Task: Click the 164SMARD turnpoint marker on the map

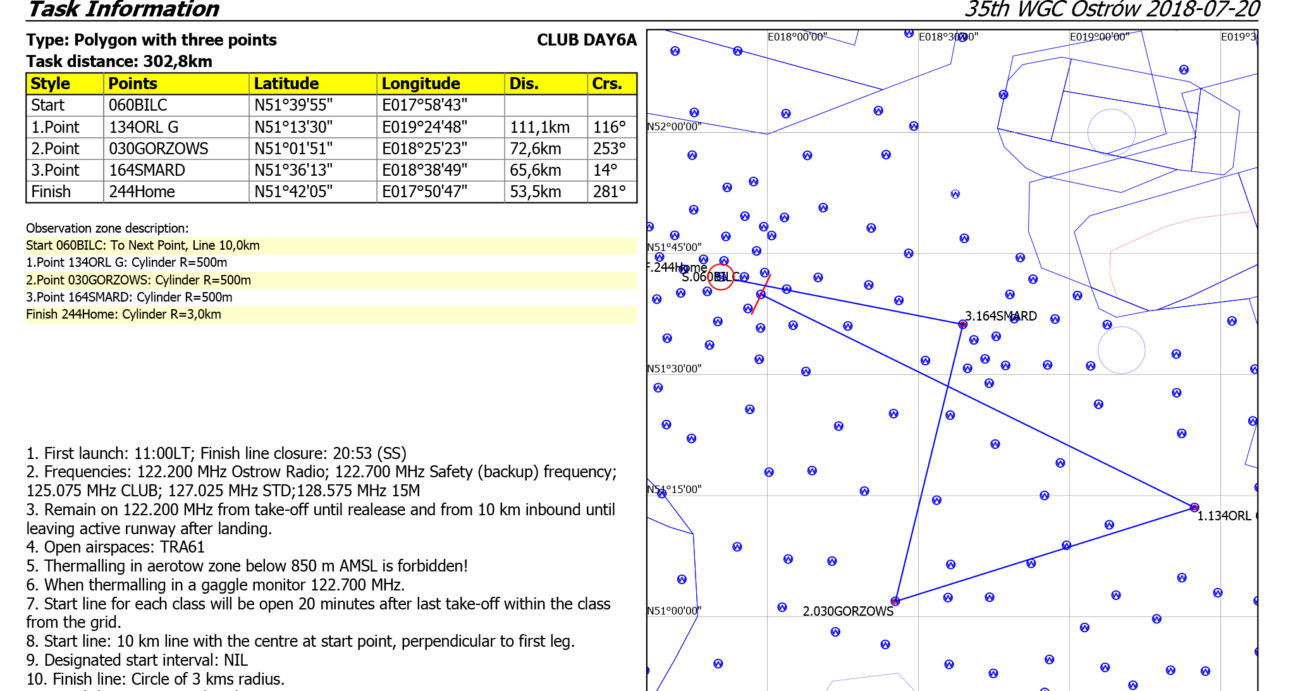Action: (x=963, y=324)
